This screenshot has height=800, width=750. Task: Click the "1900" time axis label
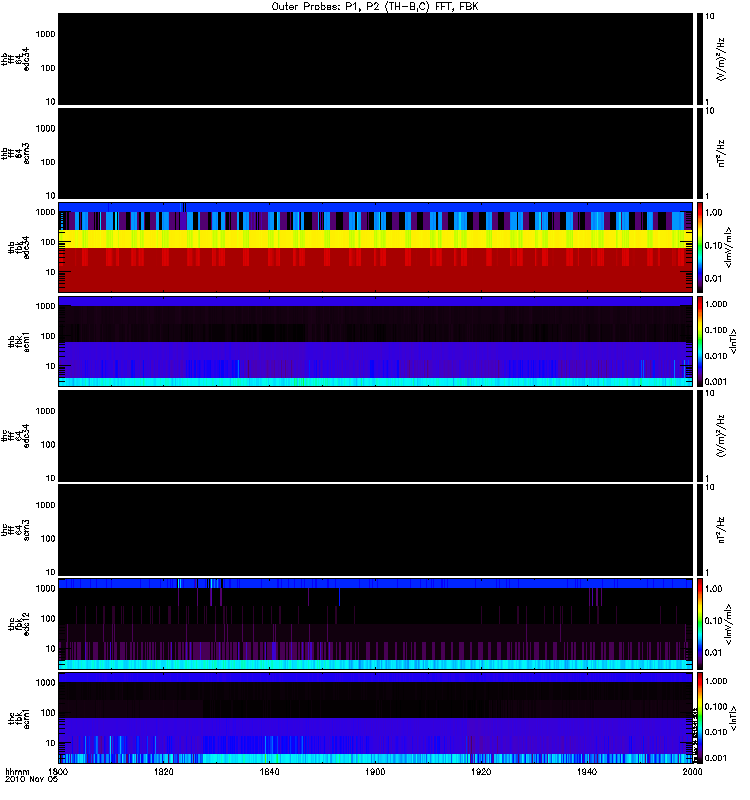[375, 771]
